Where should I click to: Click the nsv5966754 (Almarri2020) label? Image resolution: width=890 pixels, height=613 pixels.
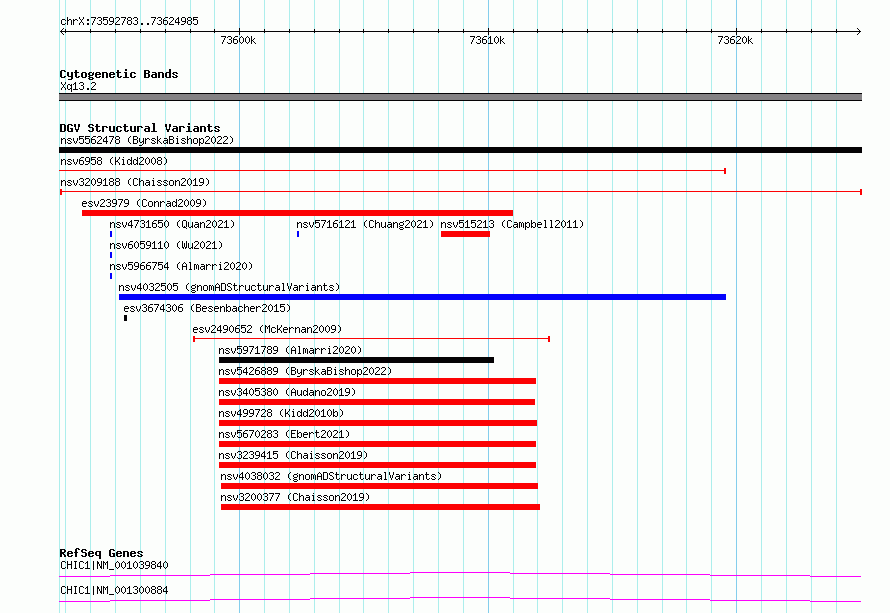click(181, 266)
